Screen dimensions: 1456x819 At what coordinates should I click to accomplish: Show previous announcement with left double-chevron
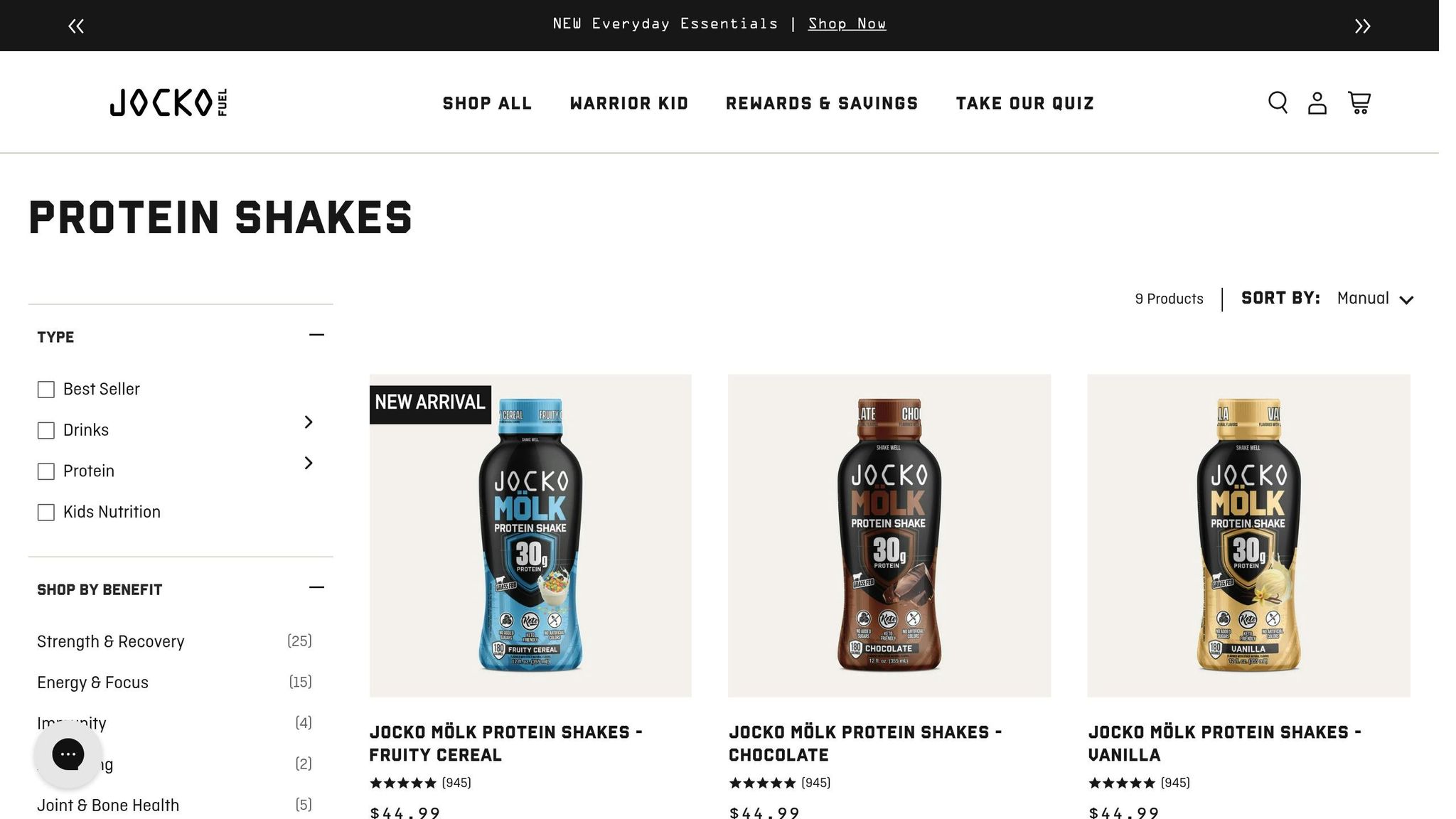click(76, 26)
